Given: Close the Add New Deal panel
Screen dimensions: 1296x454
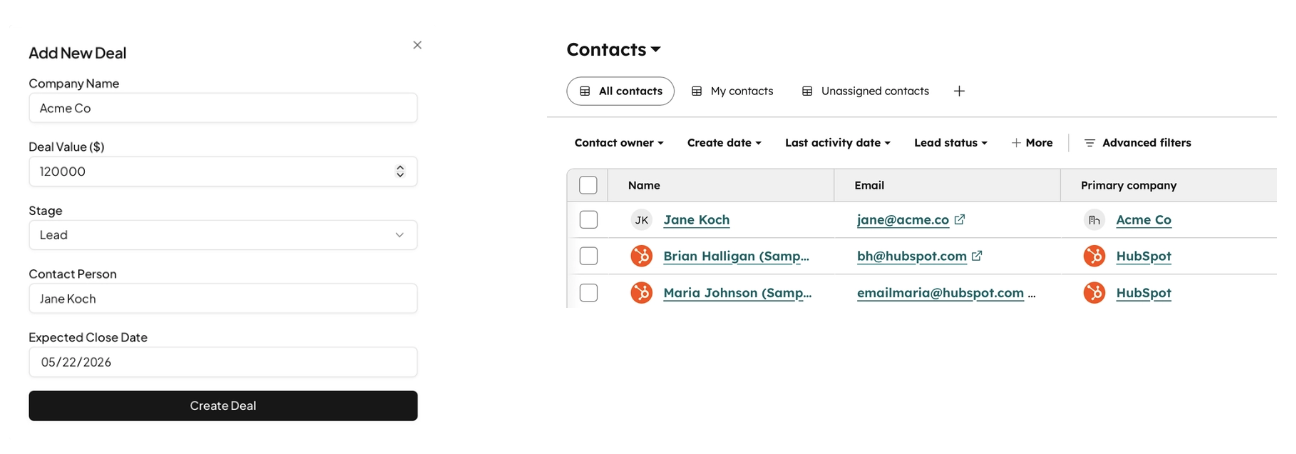Looking at the screenshot, I should (417, 45).
